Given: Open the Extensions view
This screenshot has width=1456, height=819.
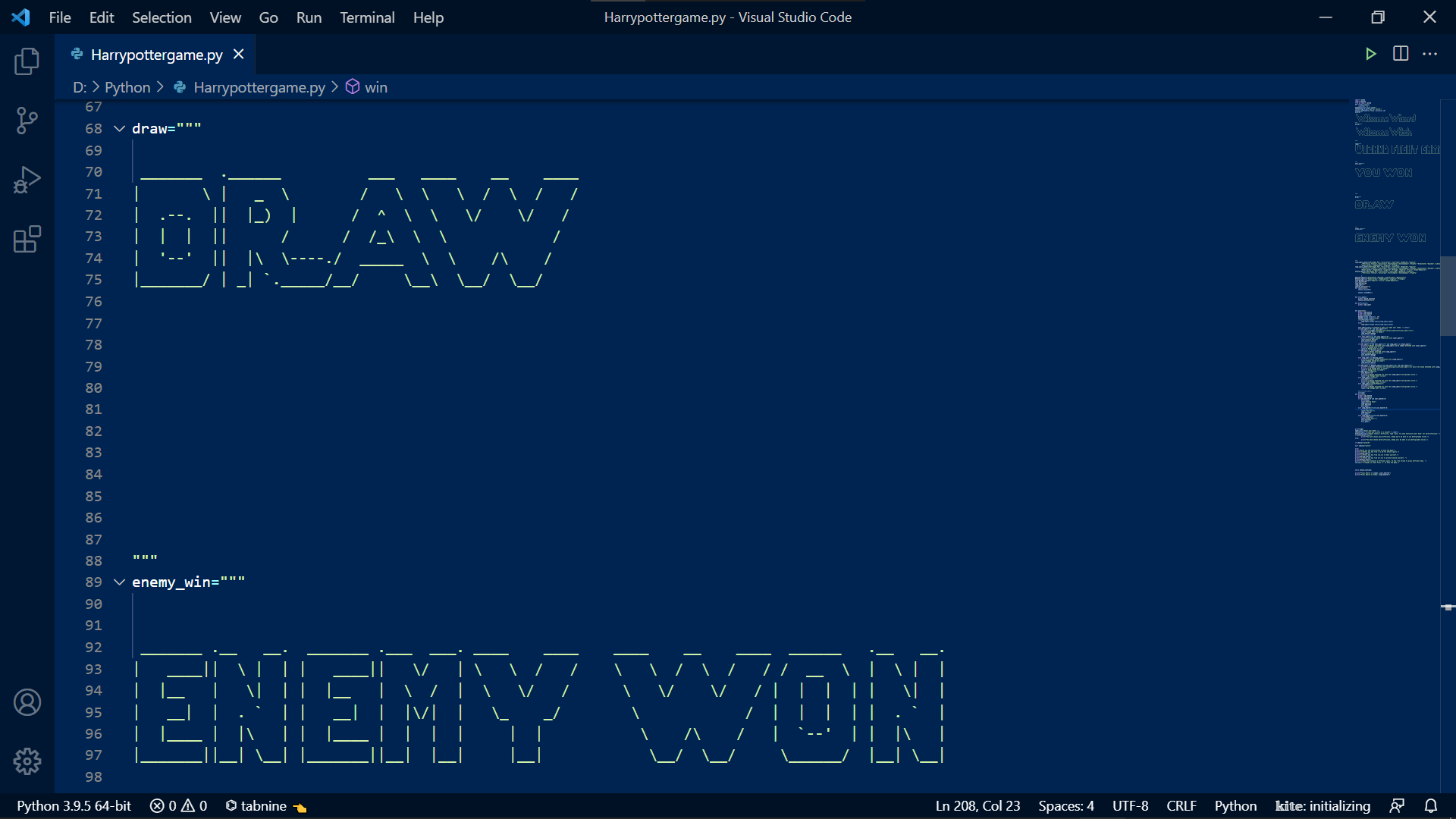Looking at the screenshot, I should pos(27,240).
